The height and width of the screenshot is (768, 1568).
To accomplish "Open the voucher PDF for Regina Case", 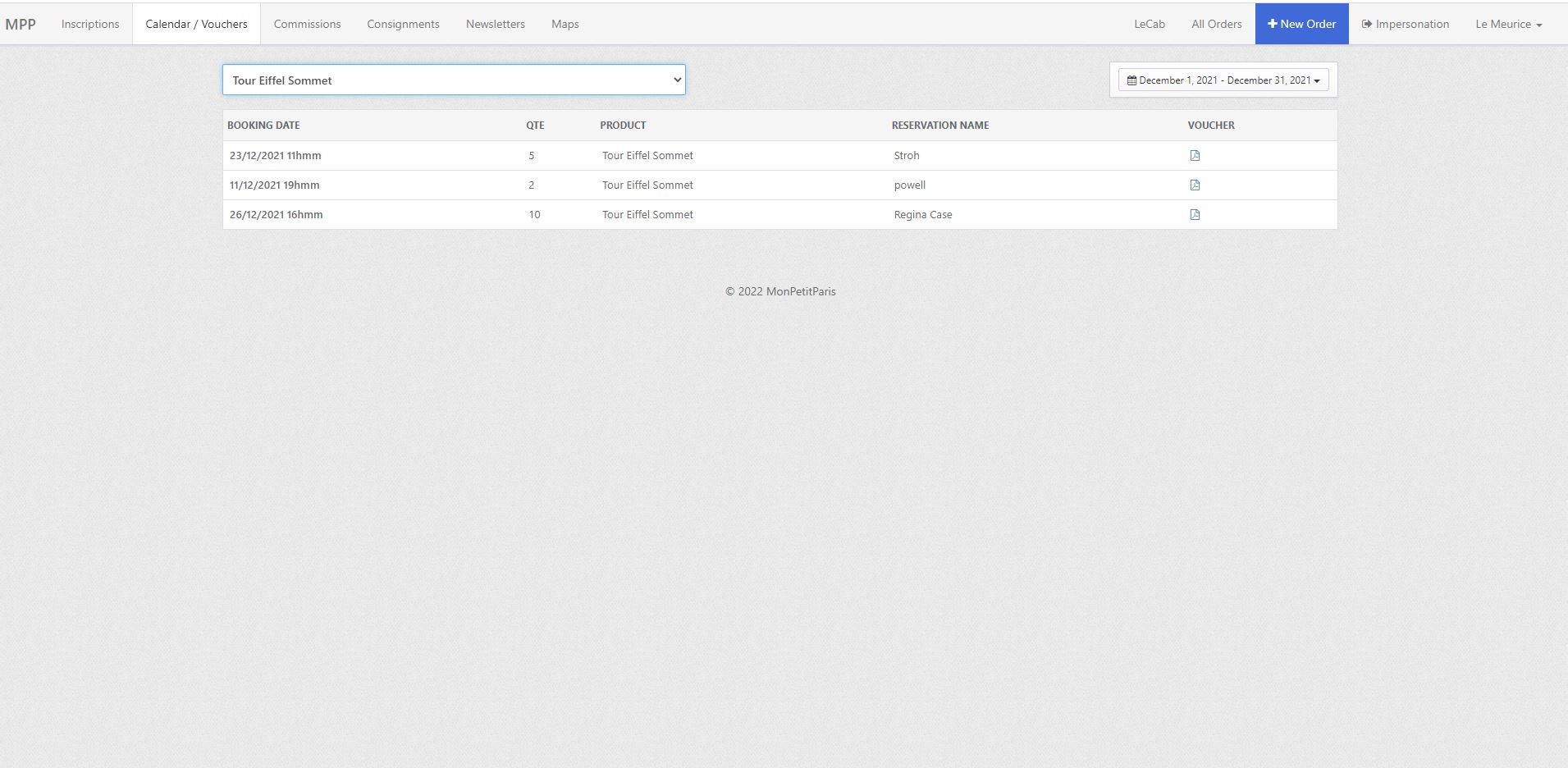I will (1195, 215).
